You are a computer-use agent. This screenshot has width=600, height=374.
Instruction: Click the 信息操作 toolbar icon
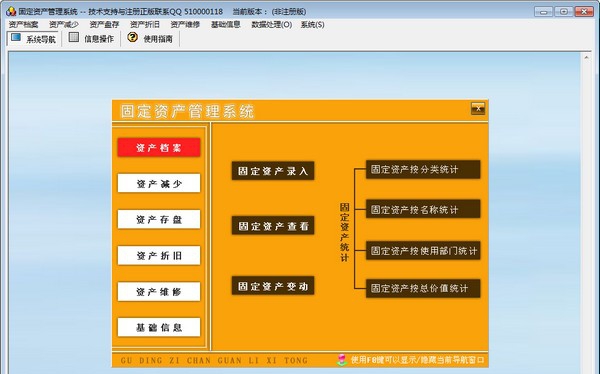pos(74,37)
